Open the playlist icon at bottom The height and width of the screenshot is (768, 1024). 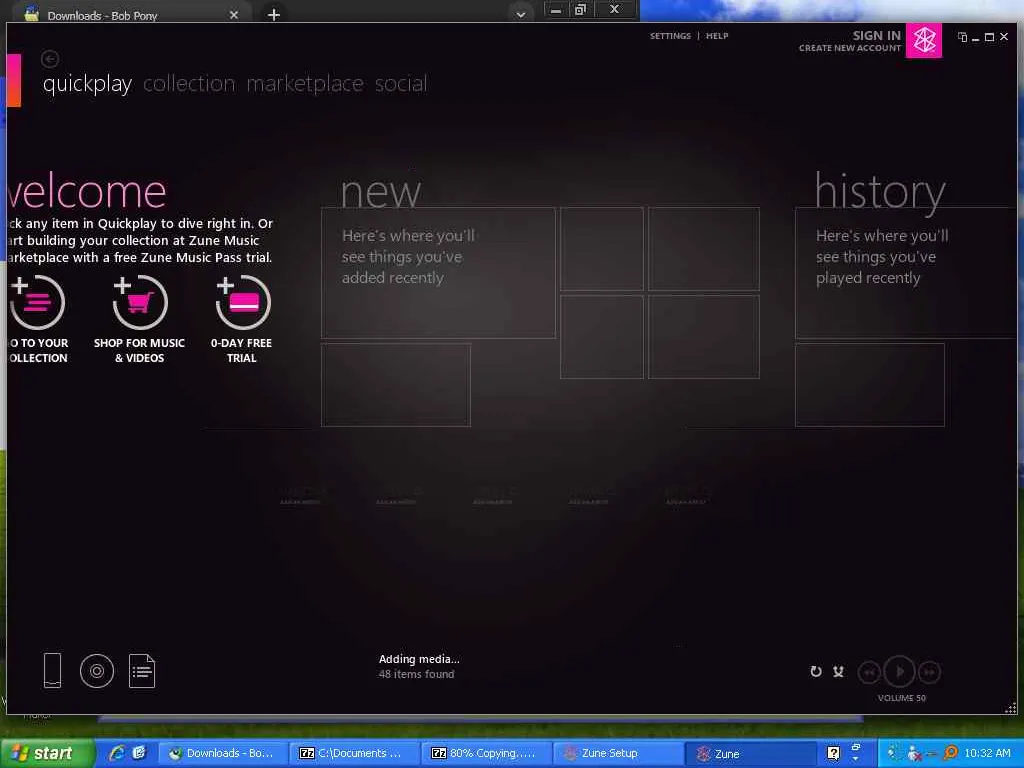[x=142, y=671]
